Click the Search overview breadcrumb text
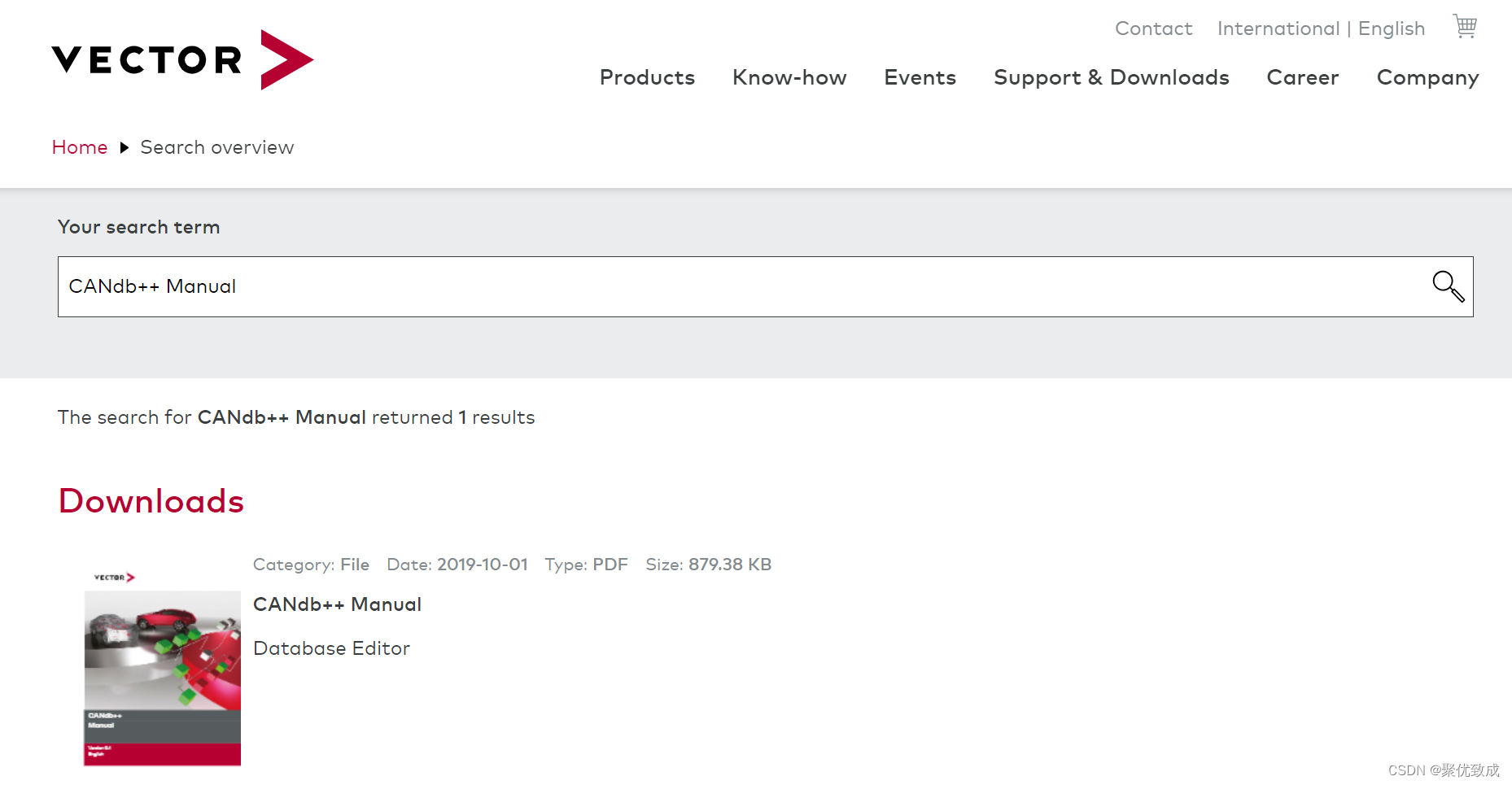Screen dimensions: 1512x785 217,147
